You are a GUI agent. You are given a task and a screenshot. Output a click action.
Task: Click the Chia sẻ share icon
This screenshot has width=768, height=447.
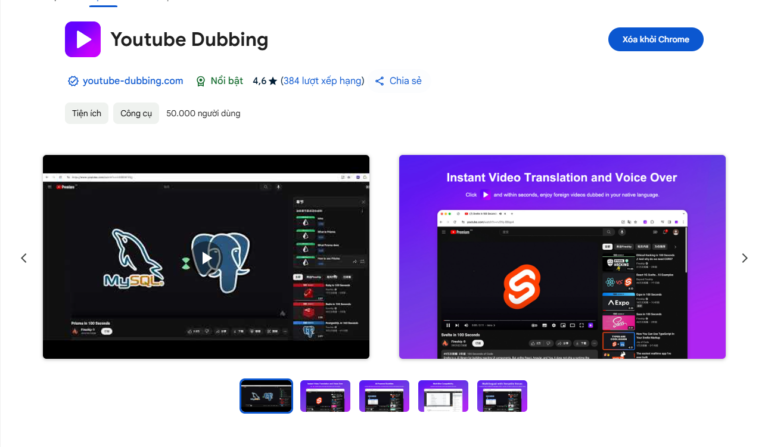coord(380,81)
